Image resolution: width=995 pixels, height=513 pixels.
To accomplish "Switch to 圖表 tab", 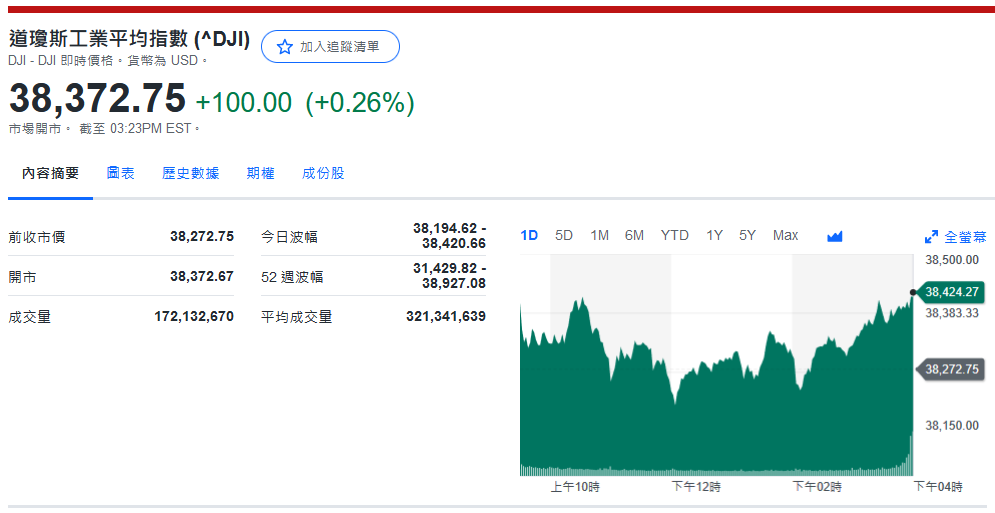I will 121,173.
